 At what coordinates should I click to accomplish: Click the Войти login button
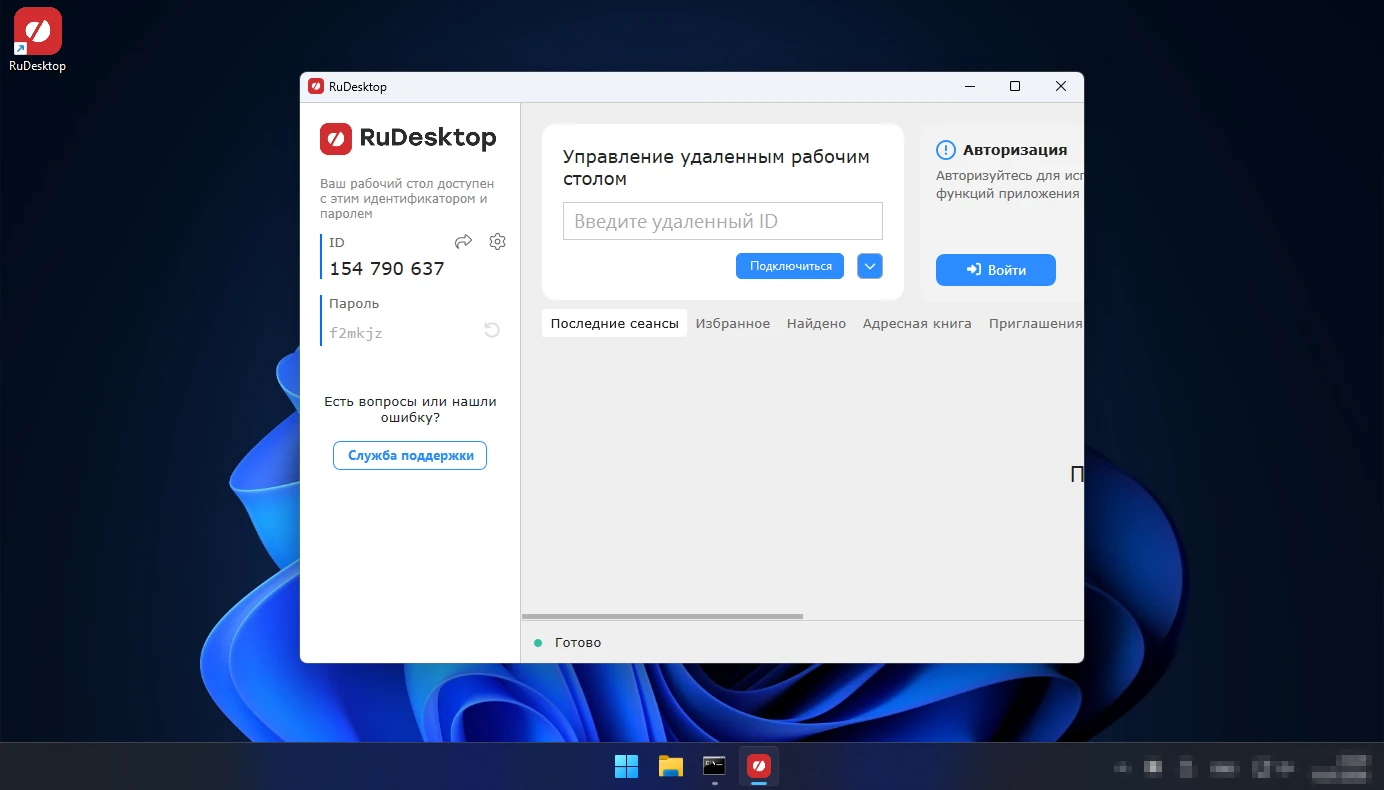(995, 270)
